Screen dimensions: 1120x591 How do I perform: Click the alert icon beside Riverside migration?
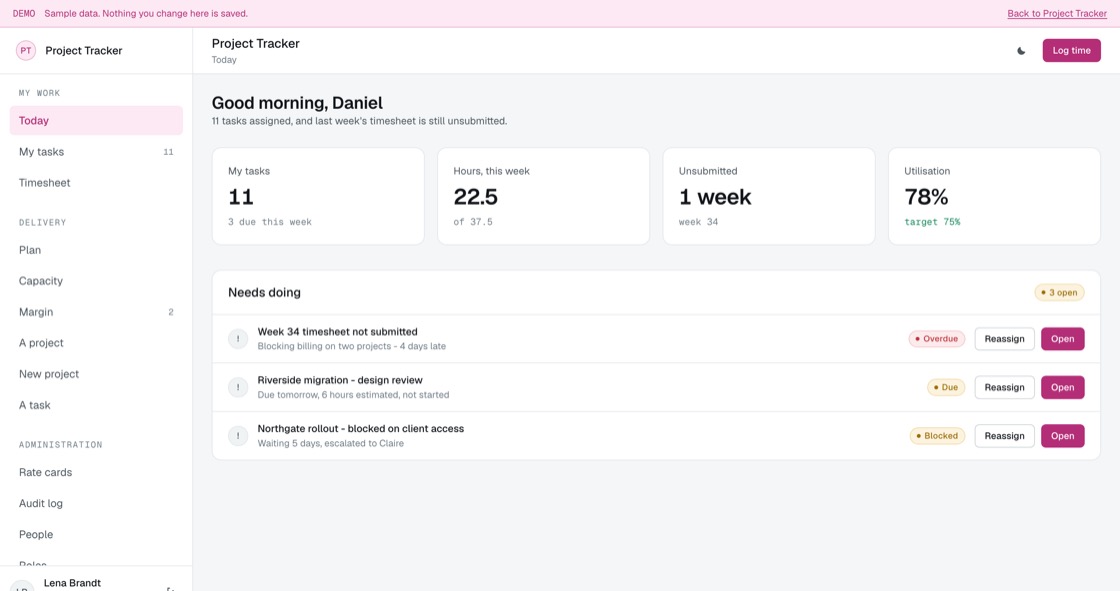point(238,387)
